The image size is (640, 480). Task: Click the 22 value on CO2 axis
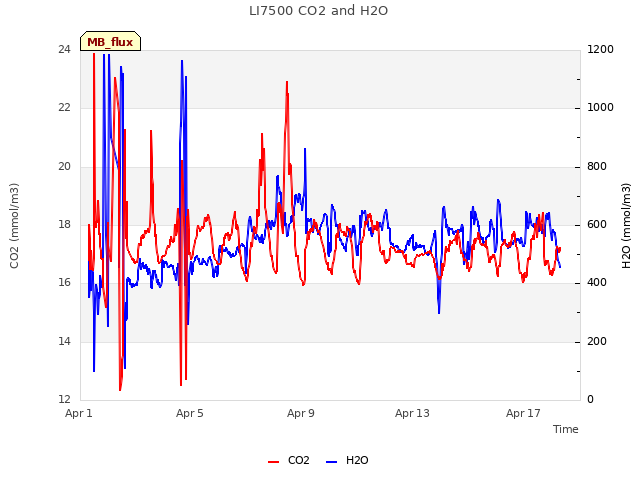click(64, 107)
